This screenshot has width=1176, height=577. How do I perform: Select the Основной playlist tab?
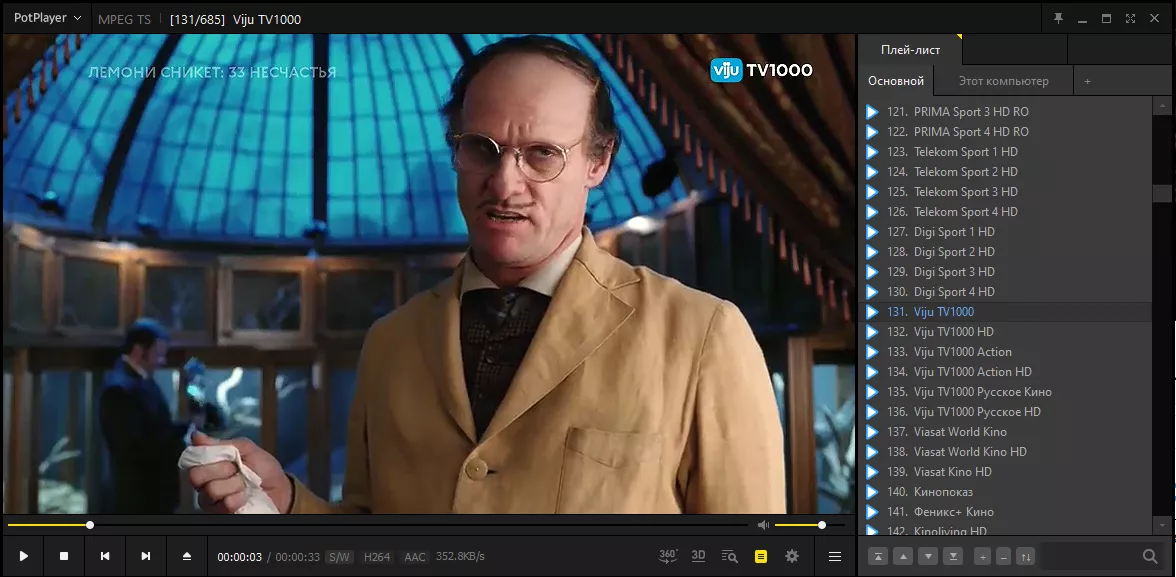pyautogui.click(x=896, y=81)
